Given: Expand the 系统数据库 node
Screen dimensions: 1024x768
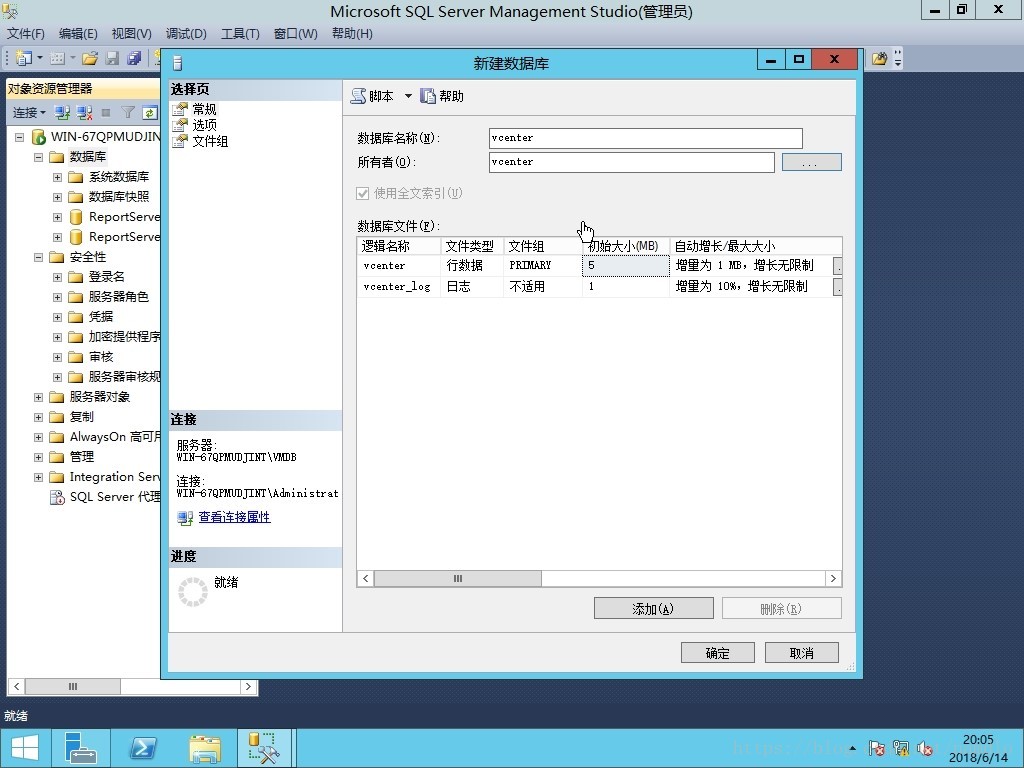Looking at the screenshot, I should pyautogui.click(x=57, y=177).
